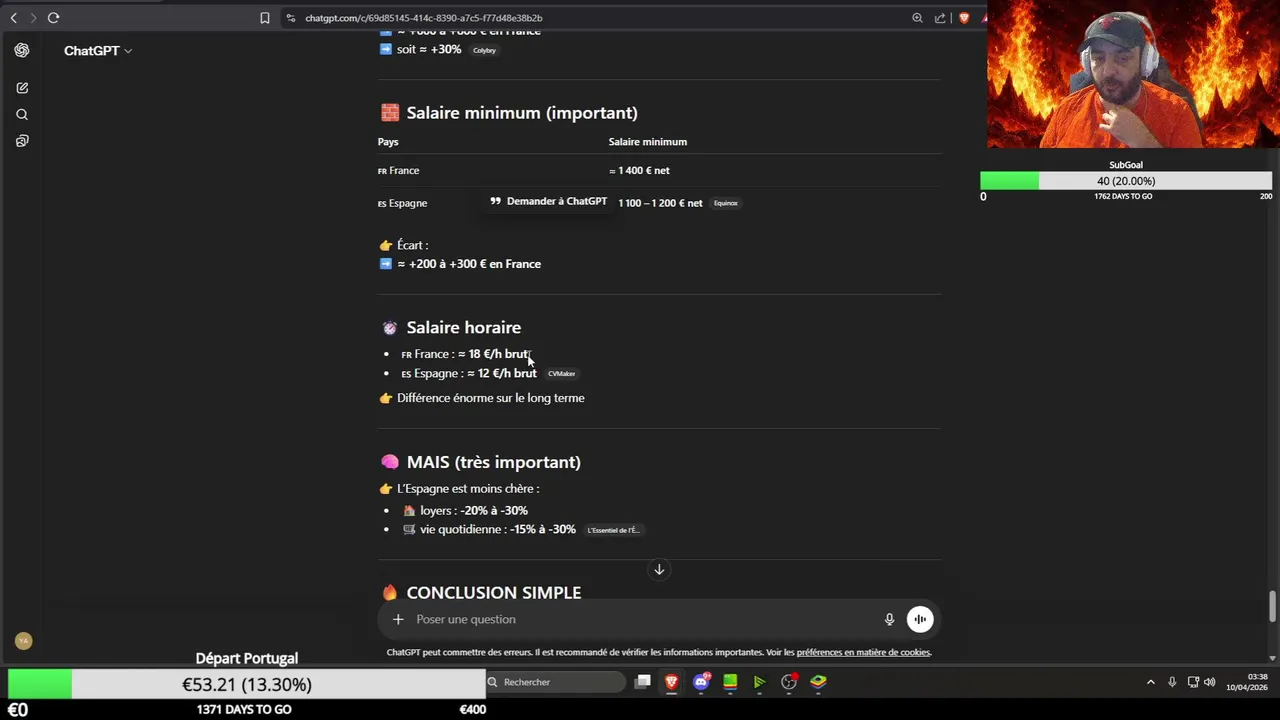Image resolution: width=1280 pixels, height=720 pixels.
Task: Click the ChatGPT logo in the sidebar
Action: (22, 50)
